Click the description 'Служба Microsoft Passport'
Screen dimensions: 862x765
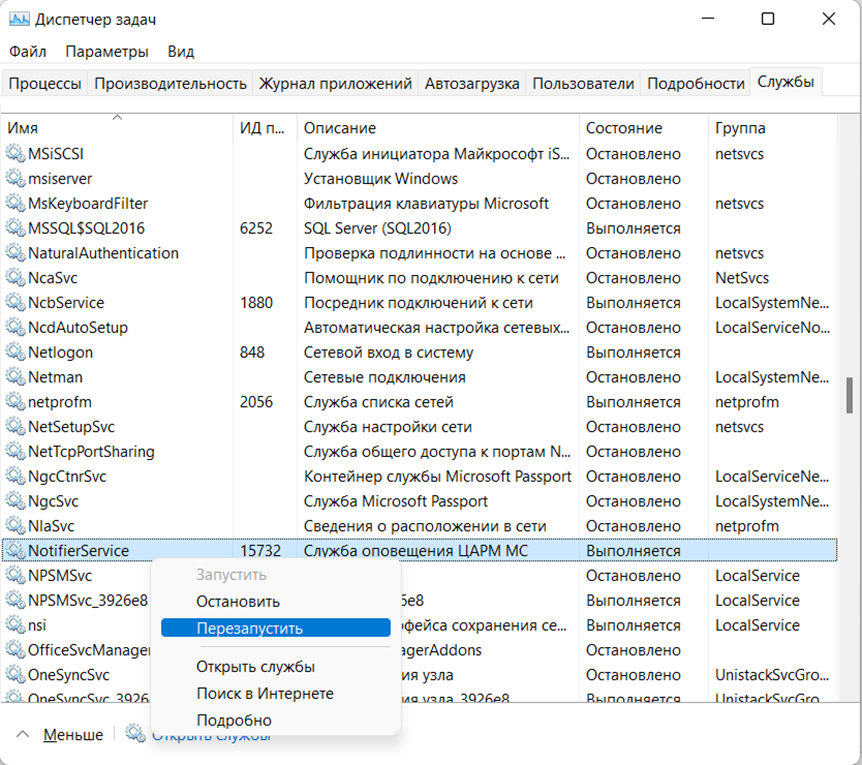396,501
